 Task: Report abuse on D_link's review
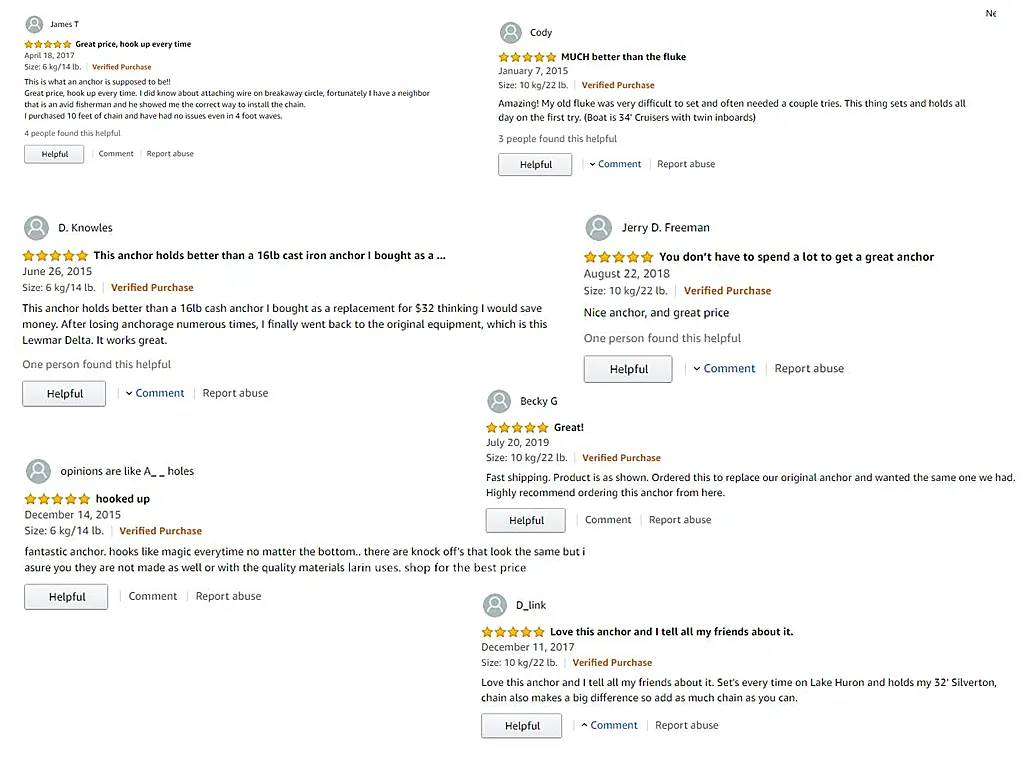click(x=686, y=725)
